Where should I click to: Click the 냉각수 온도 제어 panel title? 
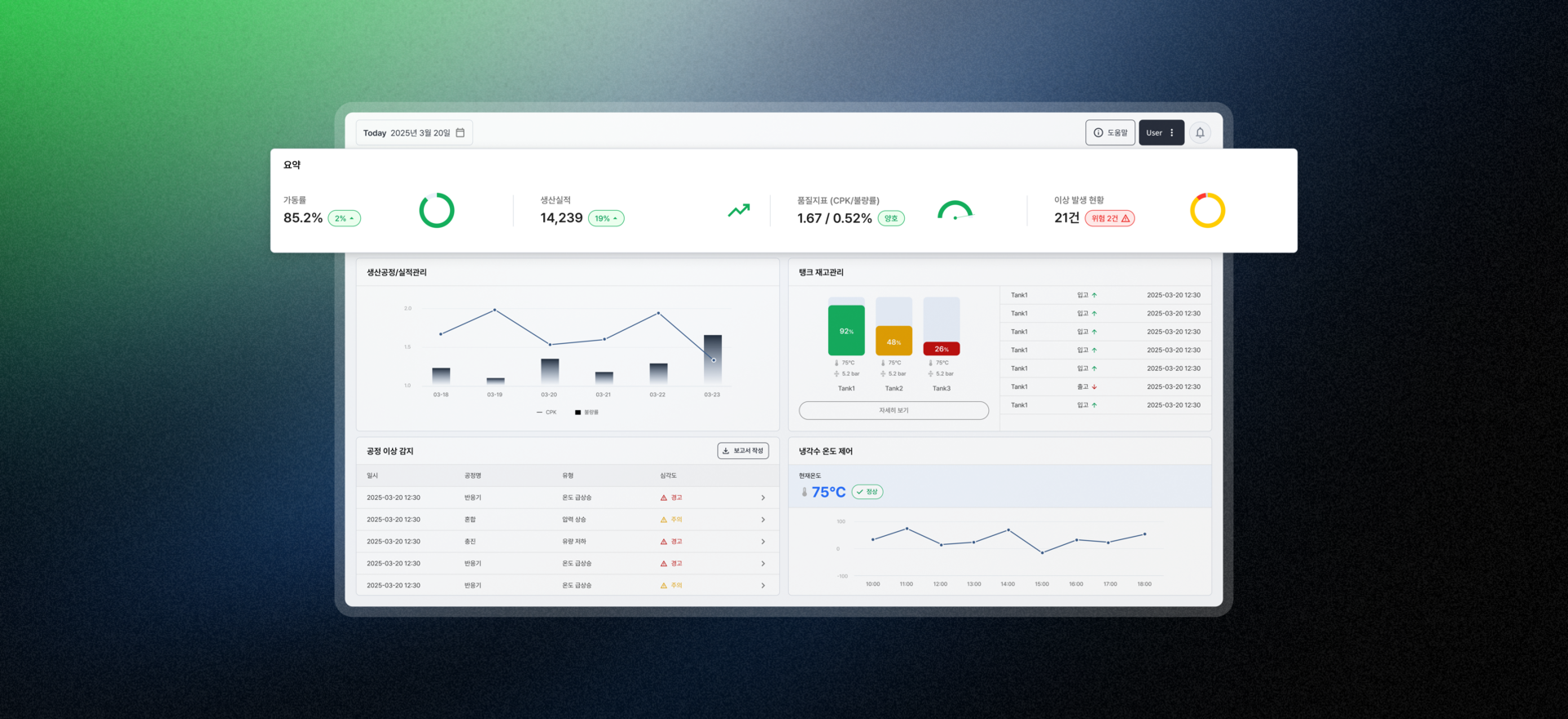[826, 451]
